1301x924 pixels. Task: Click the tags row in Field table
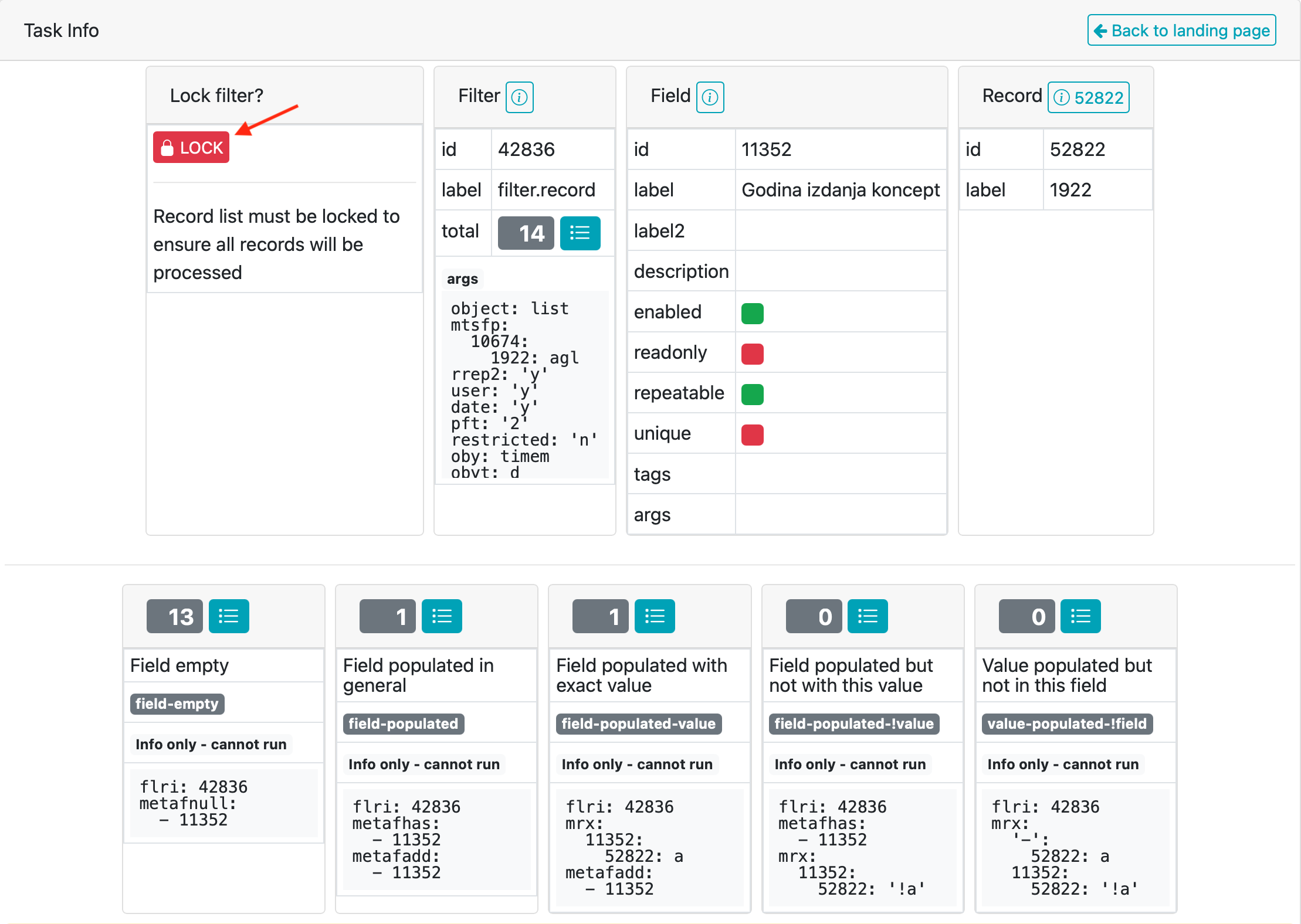click(787, 474)
